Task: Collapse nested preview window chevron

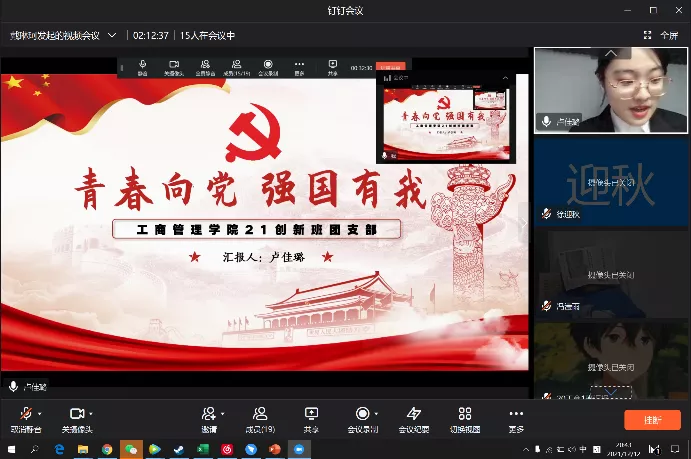Action: pyautogui.click(x=505, y=78)
